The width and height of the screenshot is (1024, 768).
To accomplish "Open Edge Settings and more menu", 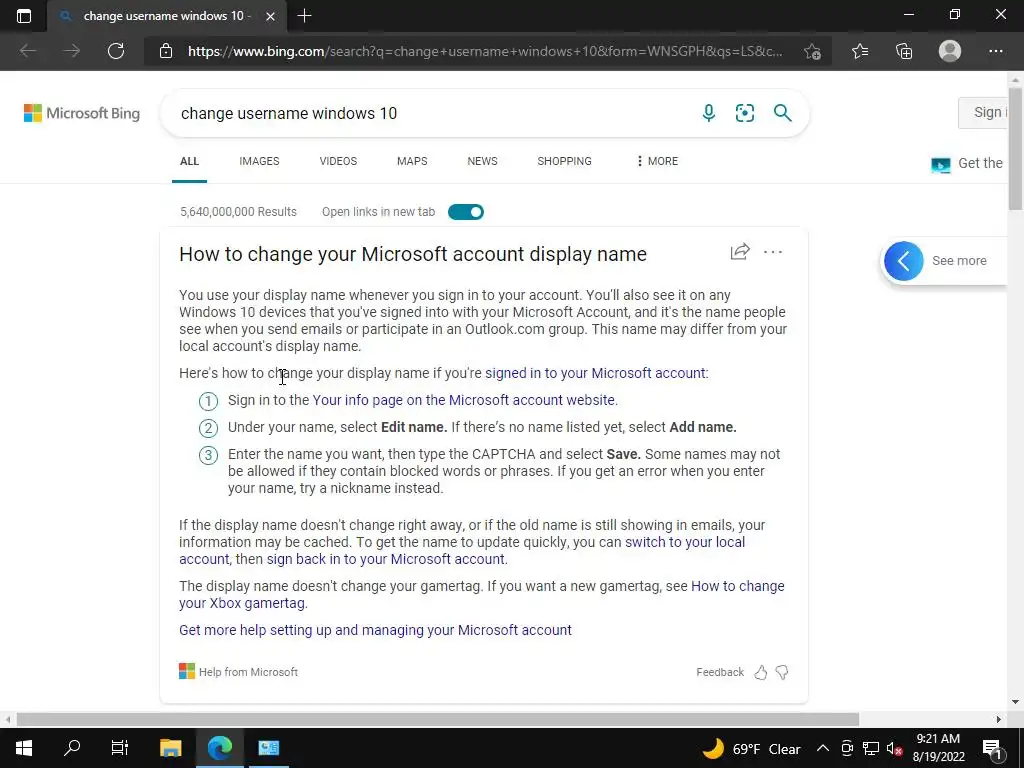I will 995,51.
